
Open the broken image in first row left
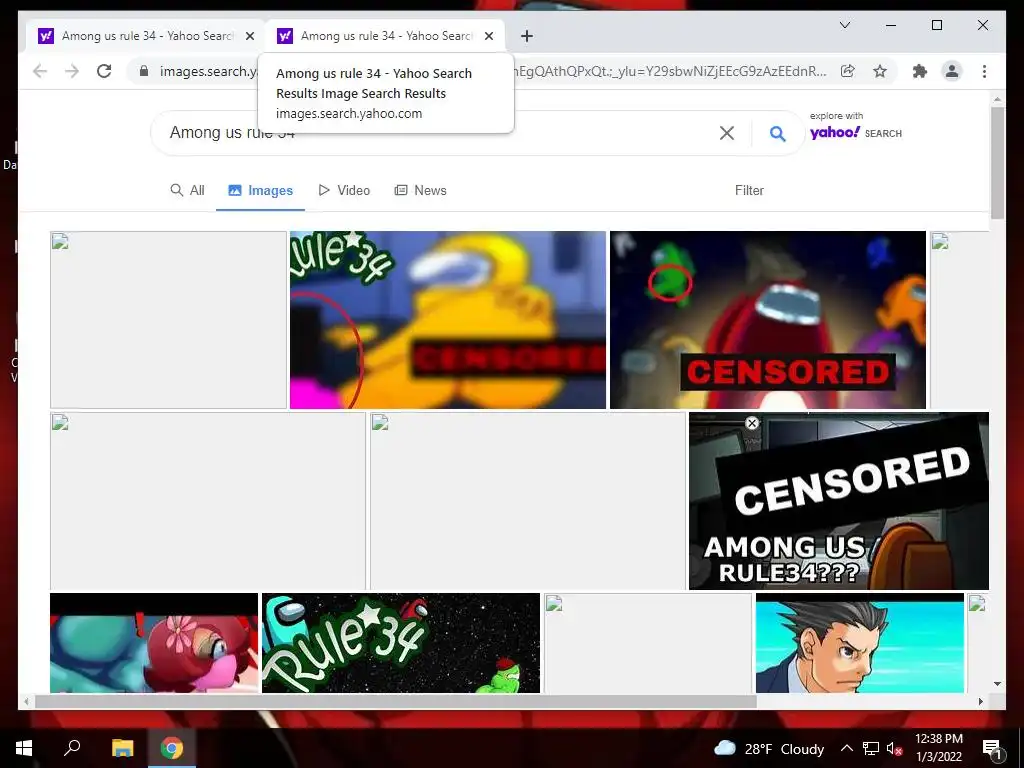[x=168, y=320]
